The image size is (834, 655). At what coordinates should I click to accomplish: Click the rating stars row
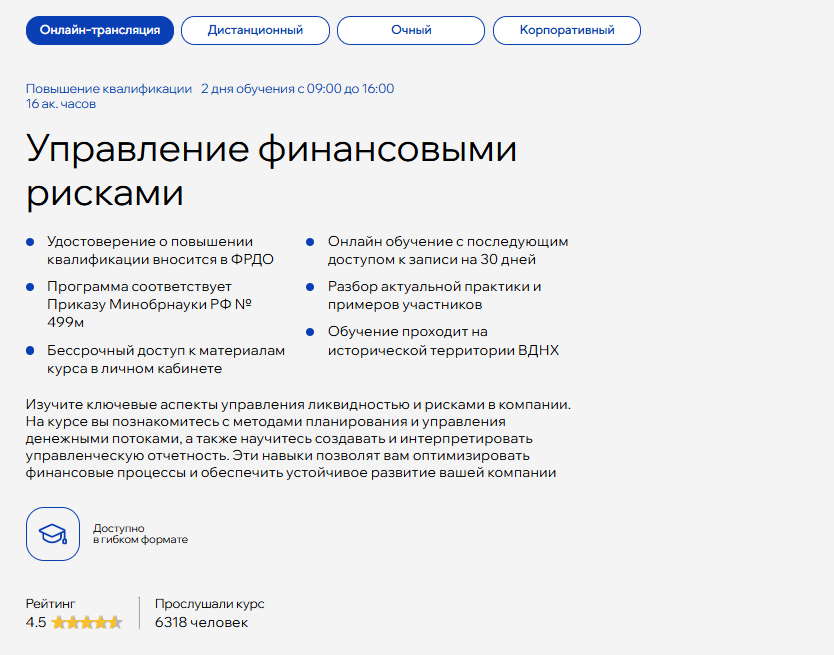[x=87, y=623]
